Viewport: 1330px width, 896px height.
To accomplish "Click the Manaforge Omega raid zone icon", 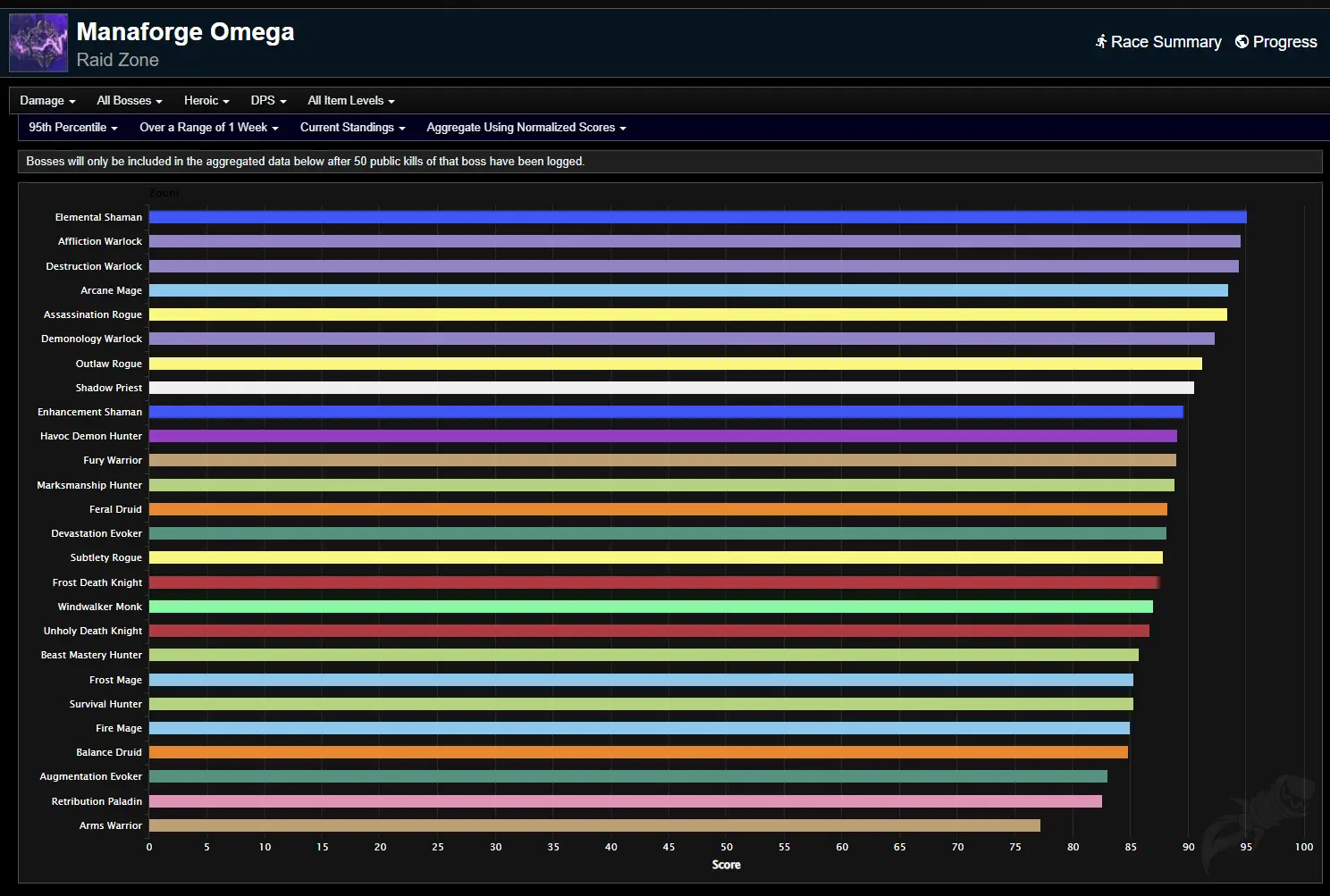I will coord(38,43).
